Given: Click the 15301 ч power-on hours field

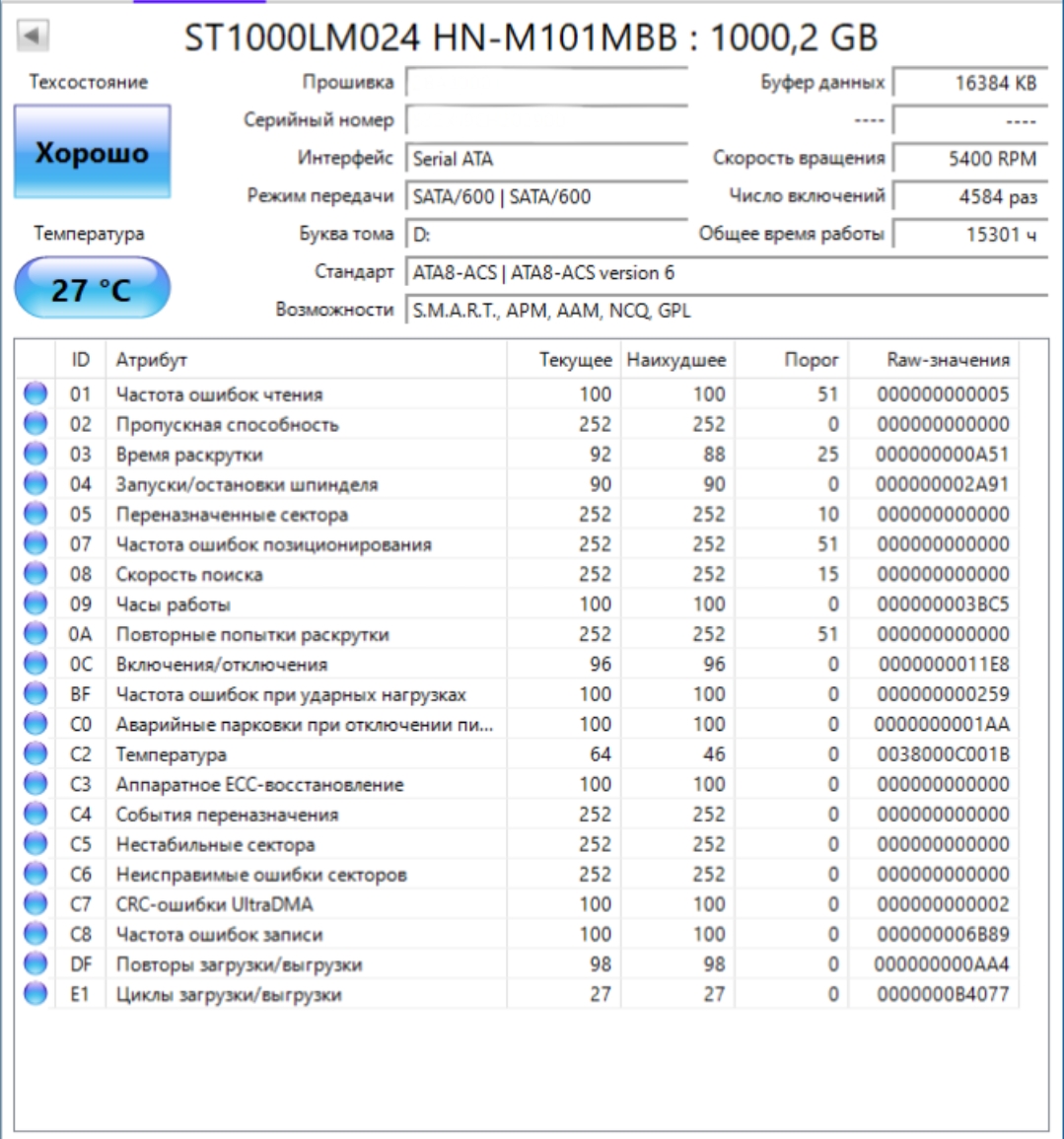Looking at the screenshot, I should tap(970, 234).
